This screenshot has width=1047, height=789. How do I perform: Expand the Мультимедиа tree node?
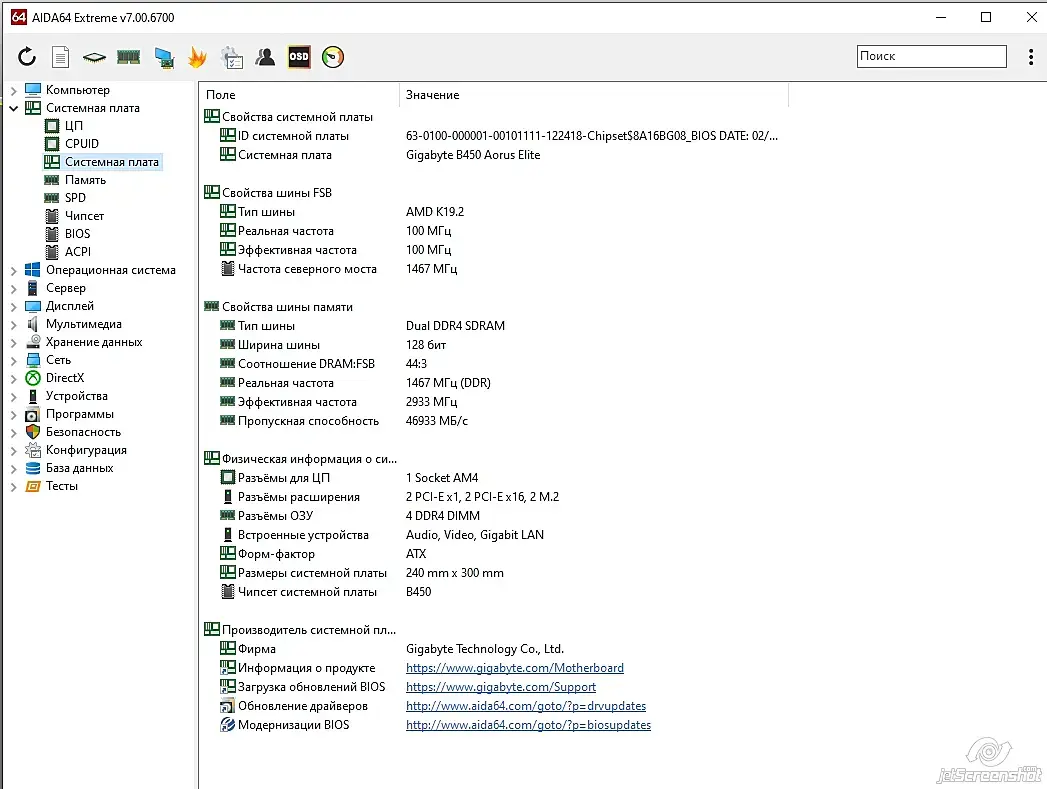click(x=13, y=324)
